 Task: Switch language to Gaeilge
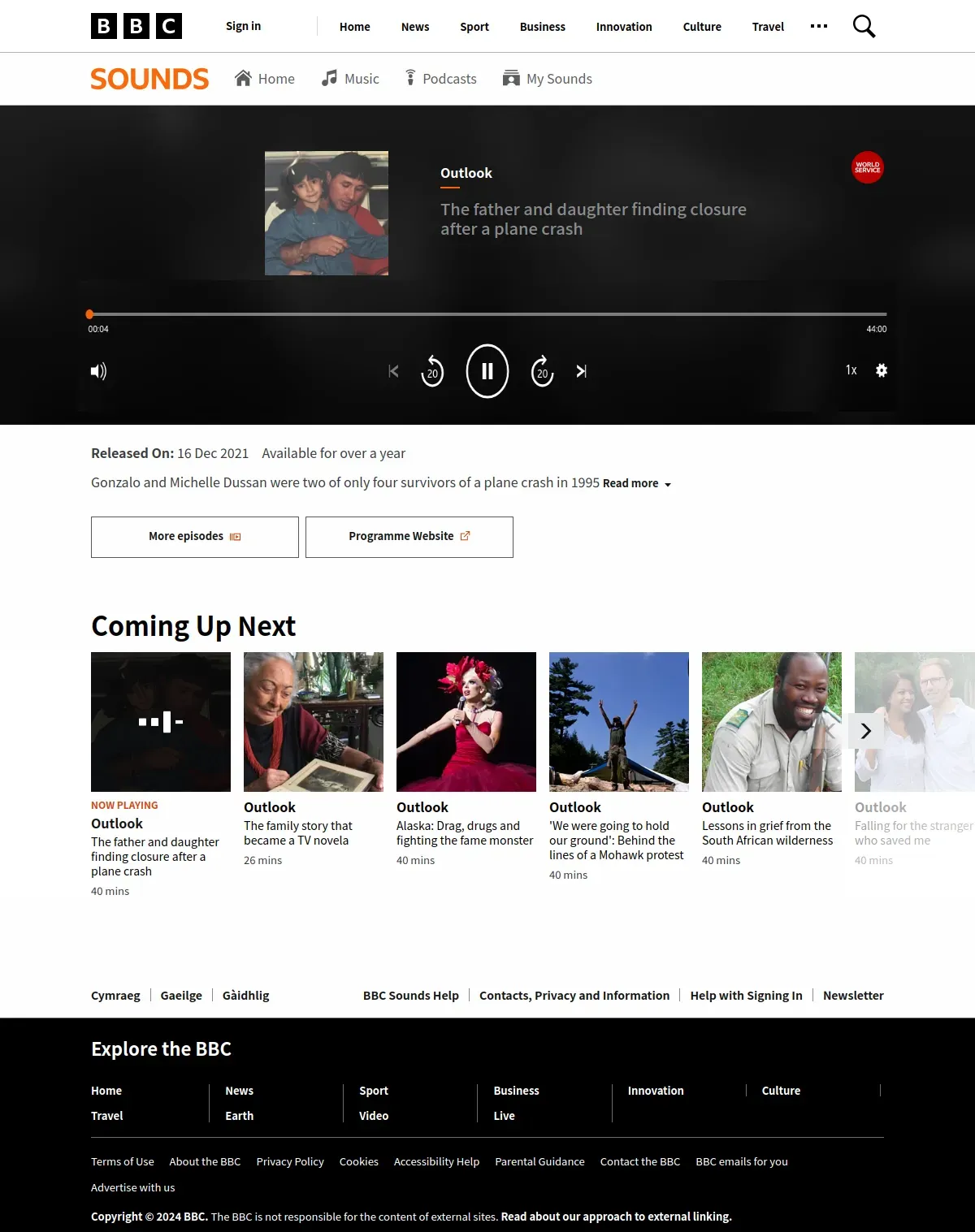coord(181,996)
